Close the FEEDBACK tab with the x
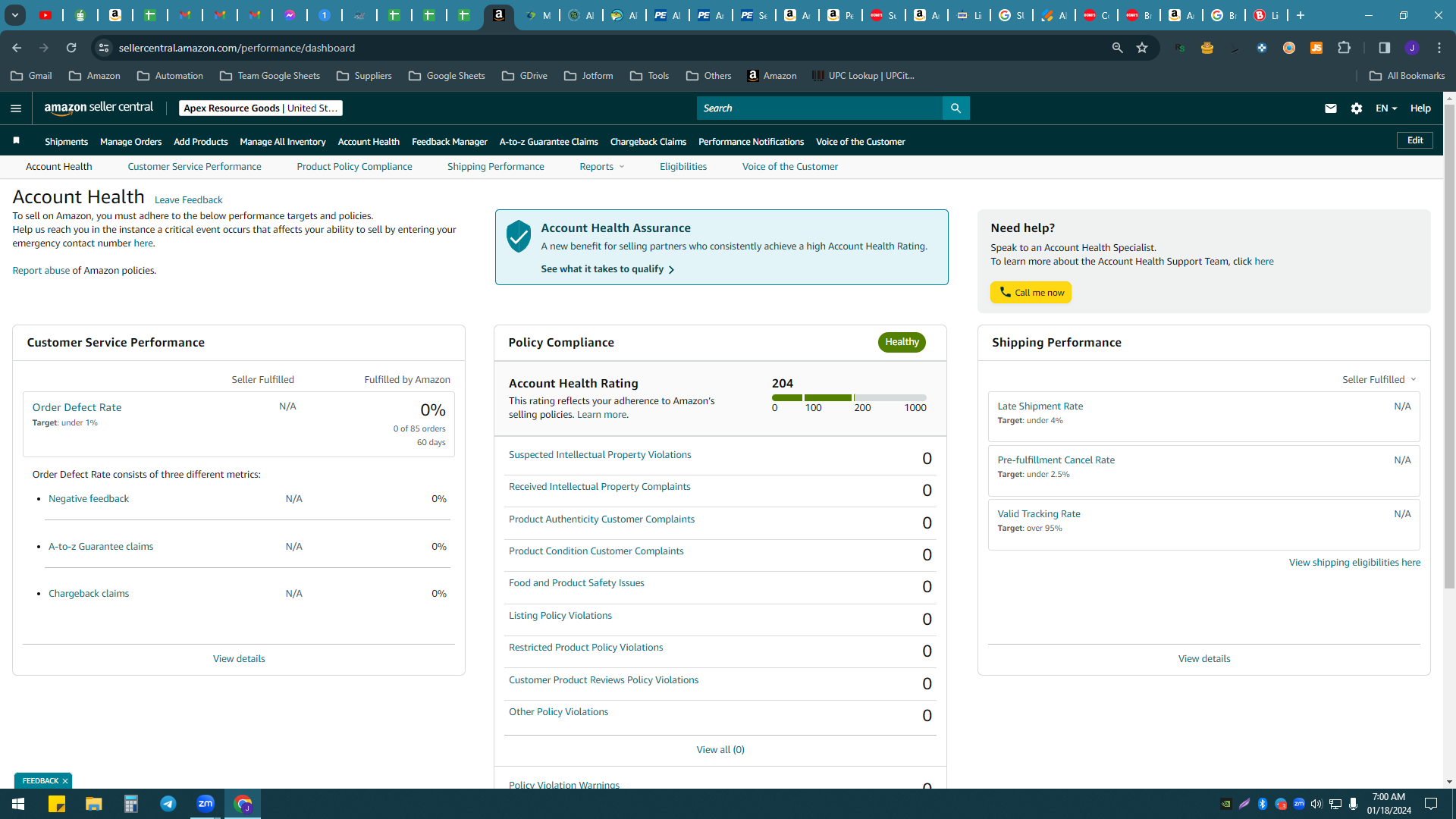1456x819 pixels. [65, 781]
